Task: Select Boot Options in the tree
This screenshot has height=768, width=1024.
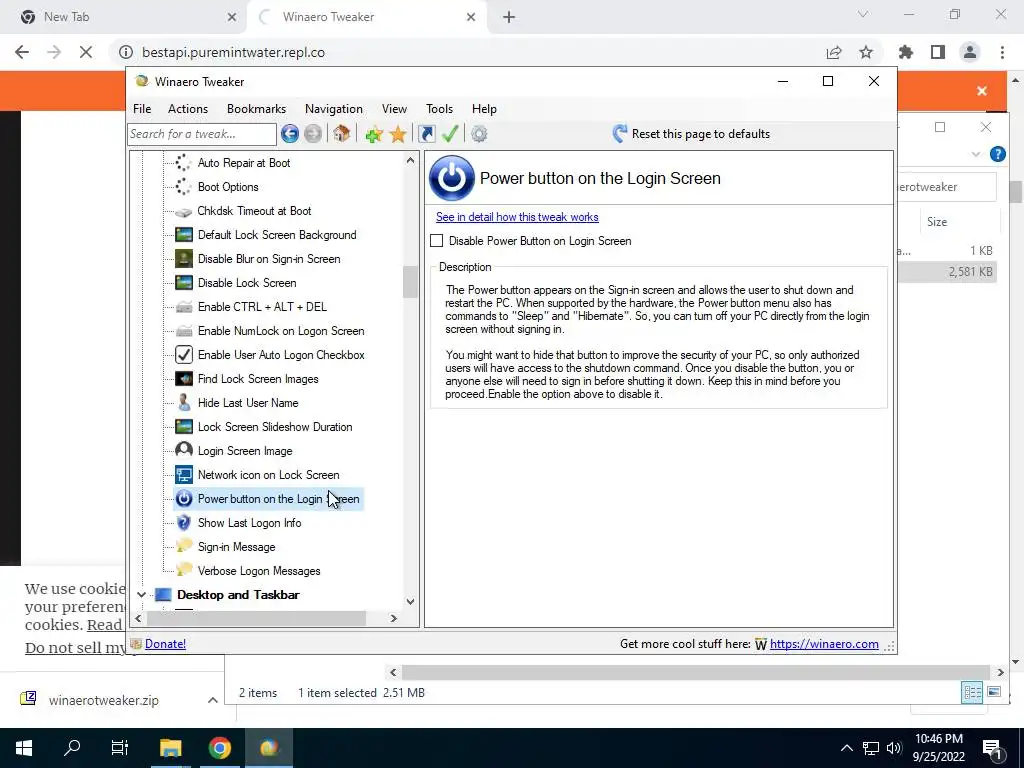Action: (x=228, y=187)
